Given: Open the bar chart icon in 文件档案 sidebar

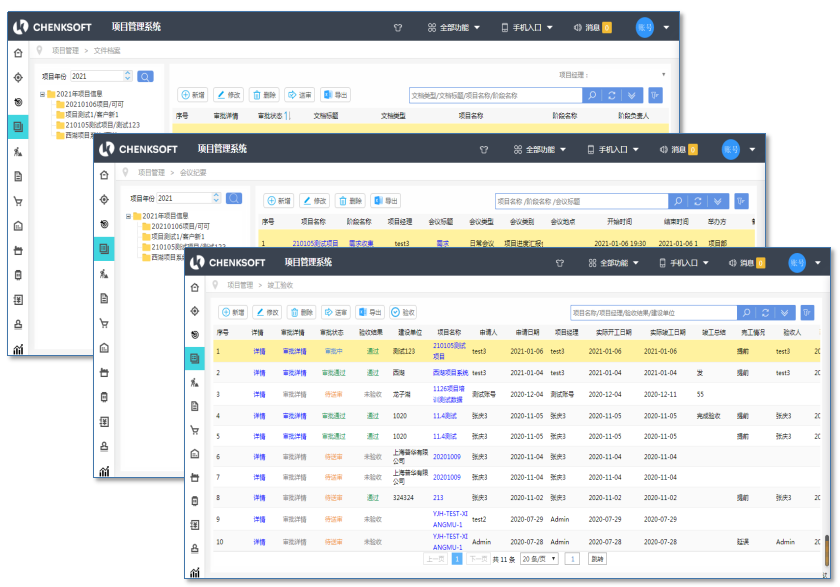Looking at the screenshot, I should [18, 349].
